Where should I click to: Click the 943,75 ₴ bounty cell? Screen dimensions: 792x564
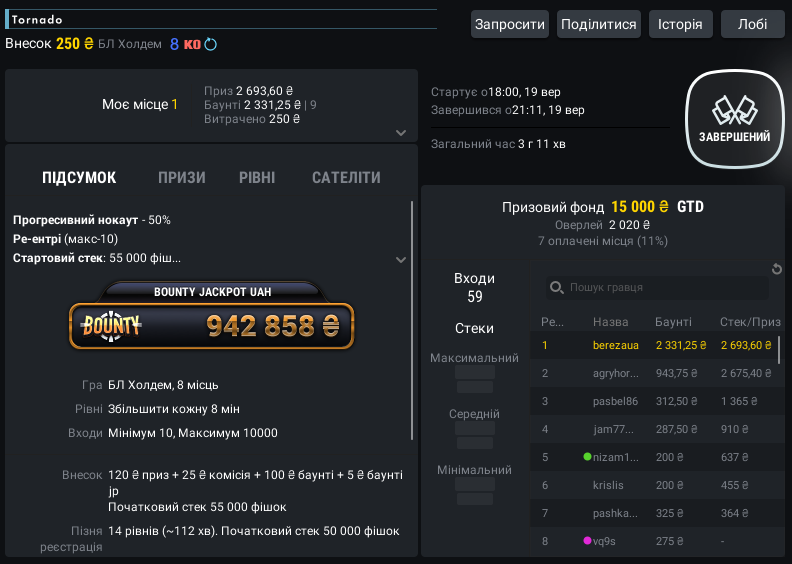click(676, 374)
